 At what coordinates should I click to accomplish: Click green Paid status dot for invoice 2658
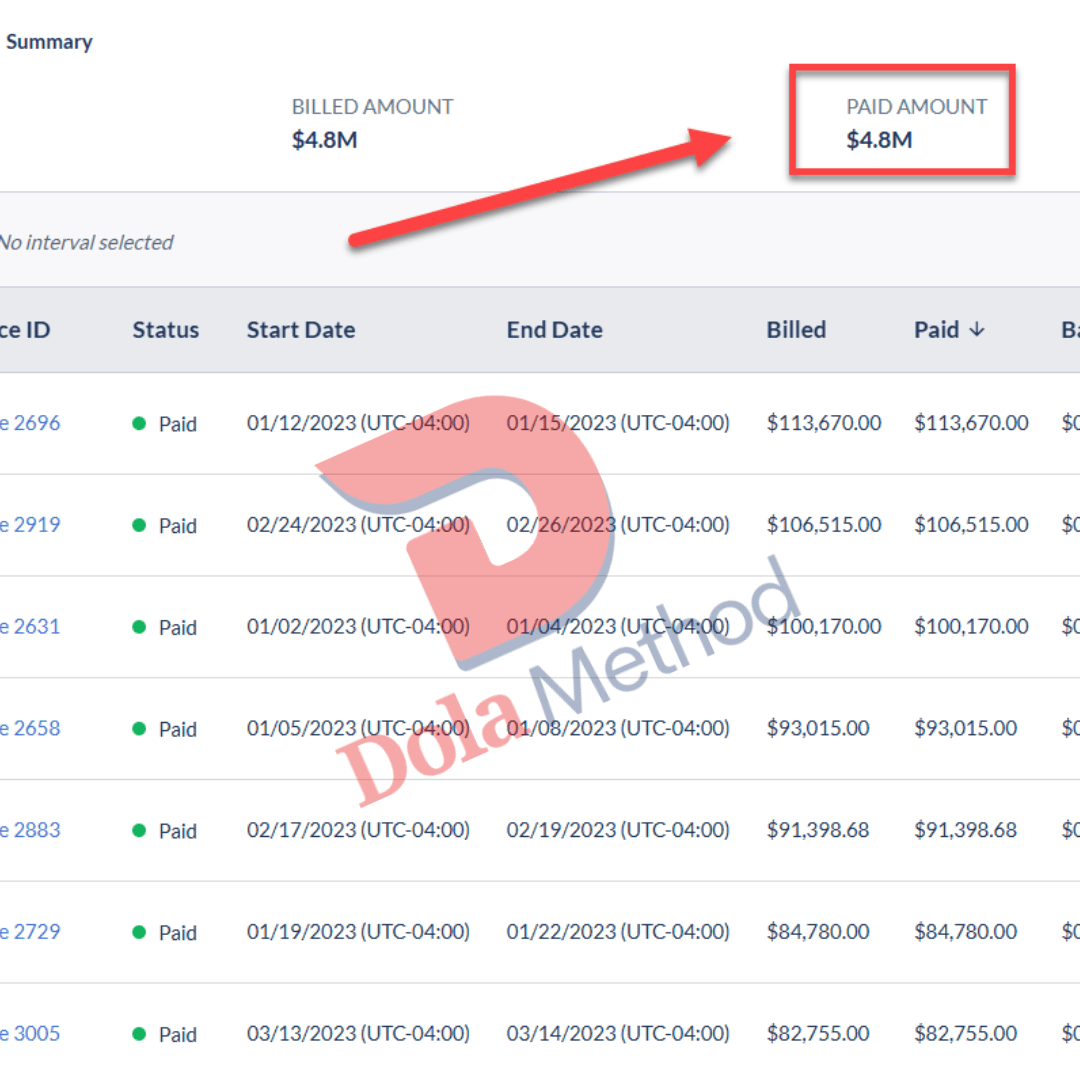140,729
